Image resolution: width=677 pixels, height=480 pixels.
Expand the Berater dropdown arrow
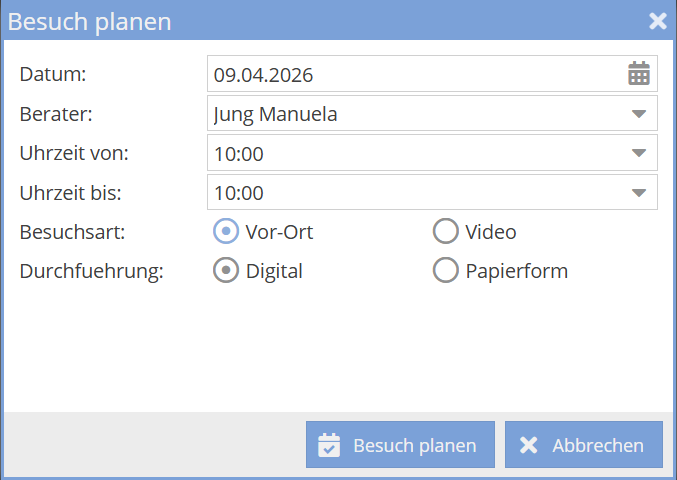639,114
